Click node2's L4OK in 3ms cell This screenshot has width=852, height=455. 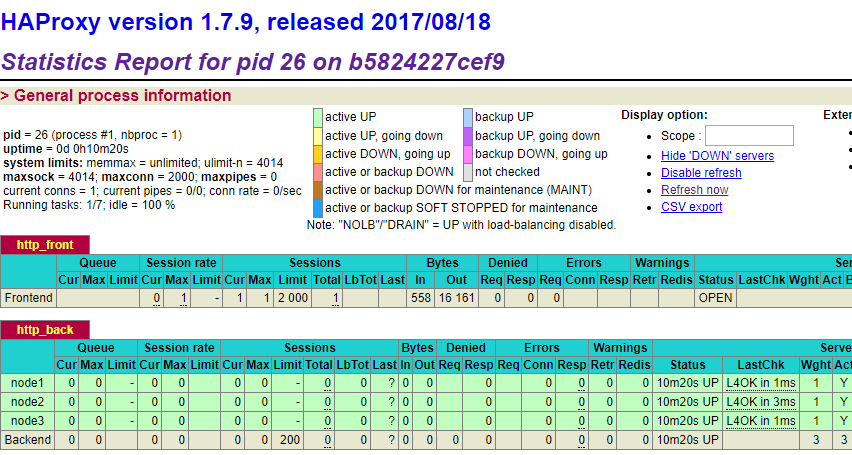point(761,402)
